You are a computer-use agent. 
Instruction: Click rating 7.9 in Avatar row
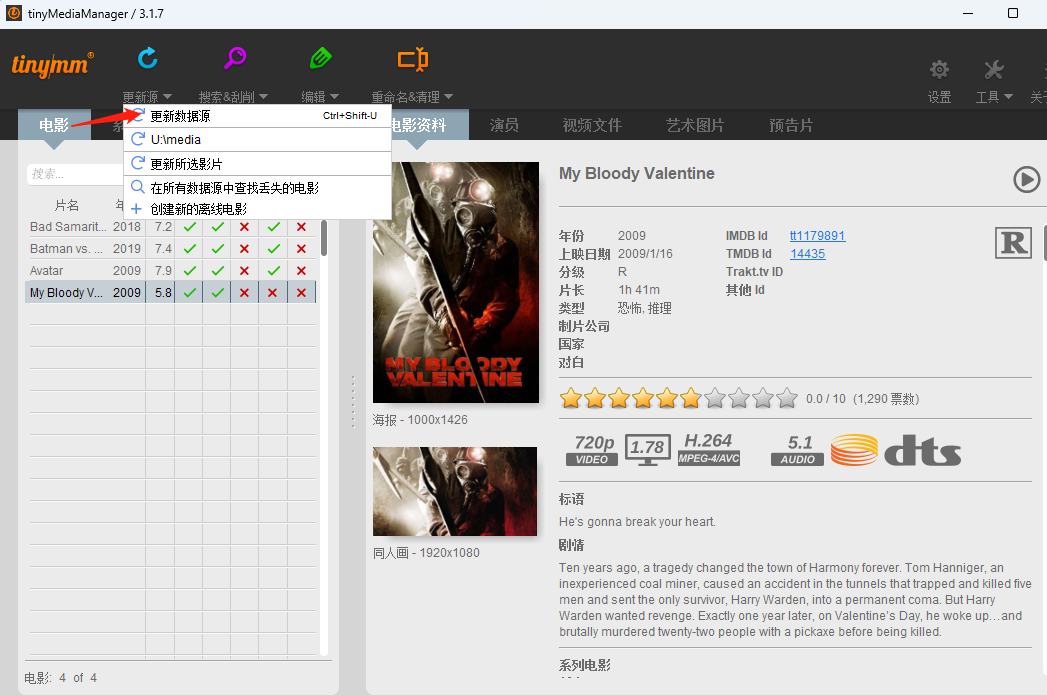point(163,271)
